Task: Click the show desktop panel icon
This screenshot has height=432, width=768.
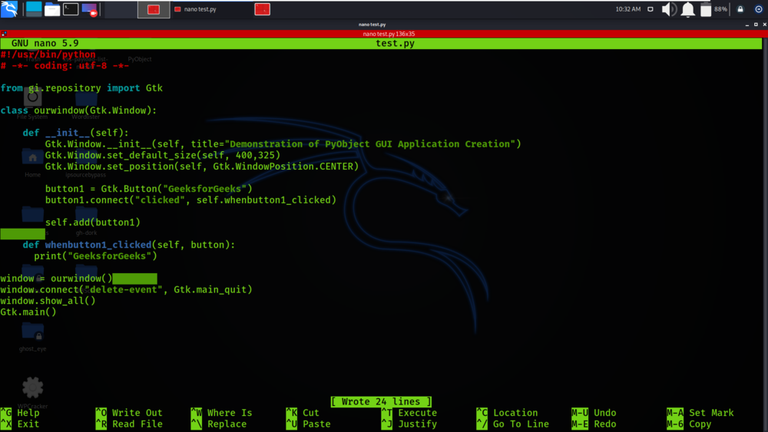Action: pos(34,9)
